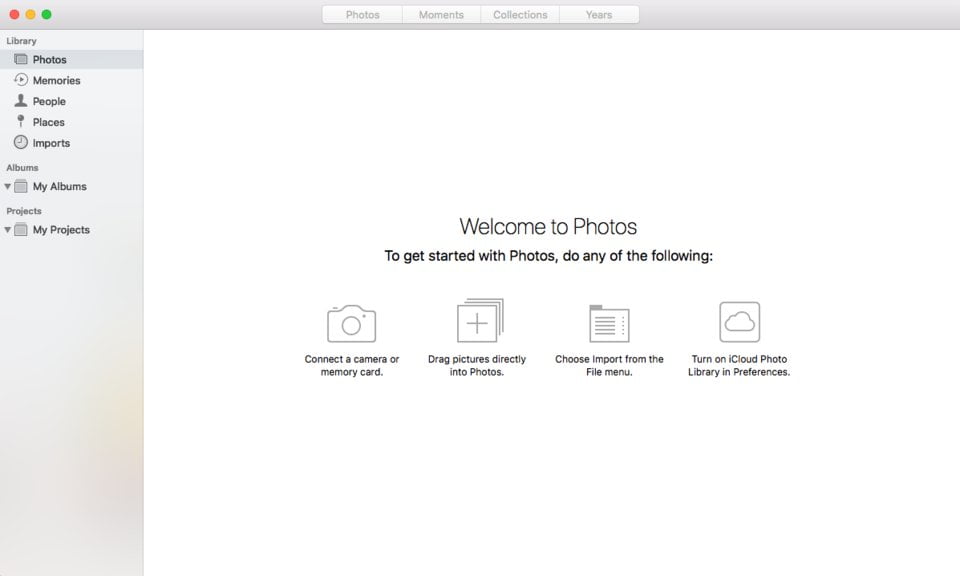Open the Years tab
The height and width of the screenshot is (576, 960).
point(599,15)
